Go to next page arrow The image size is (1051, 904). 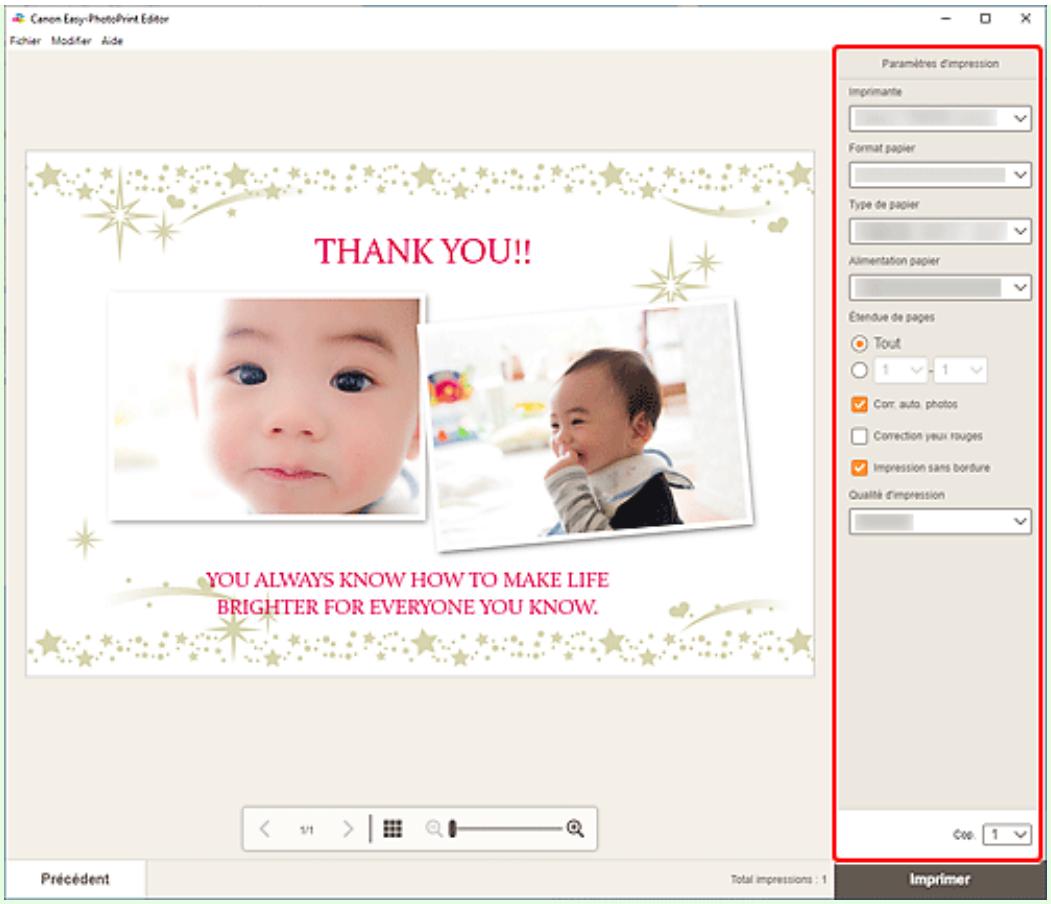click(x=347, y=829)
